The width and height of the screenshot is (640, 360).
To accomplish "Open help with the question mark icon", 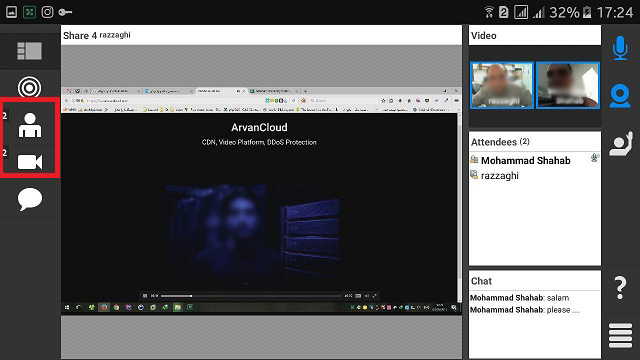I will coord(620,288).
